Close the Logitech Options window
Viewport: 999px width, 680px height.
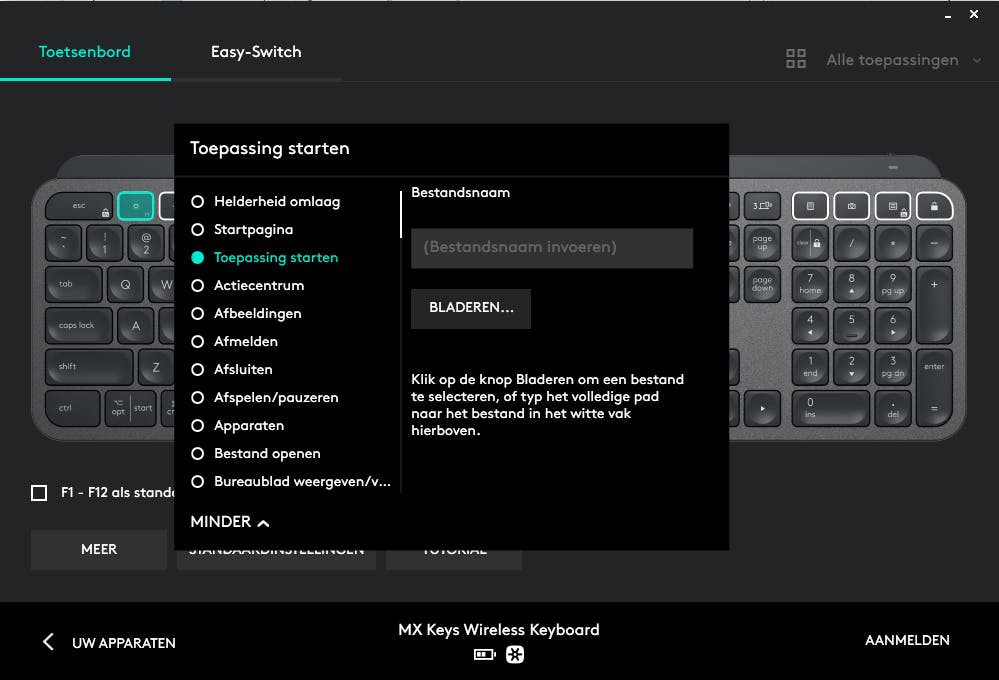coord(974,14)
